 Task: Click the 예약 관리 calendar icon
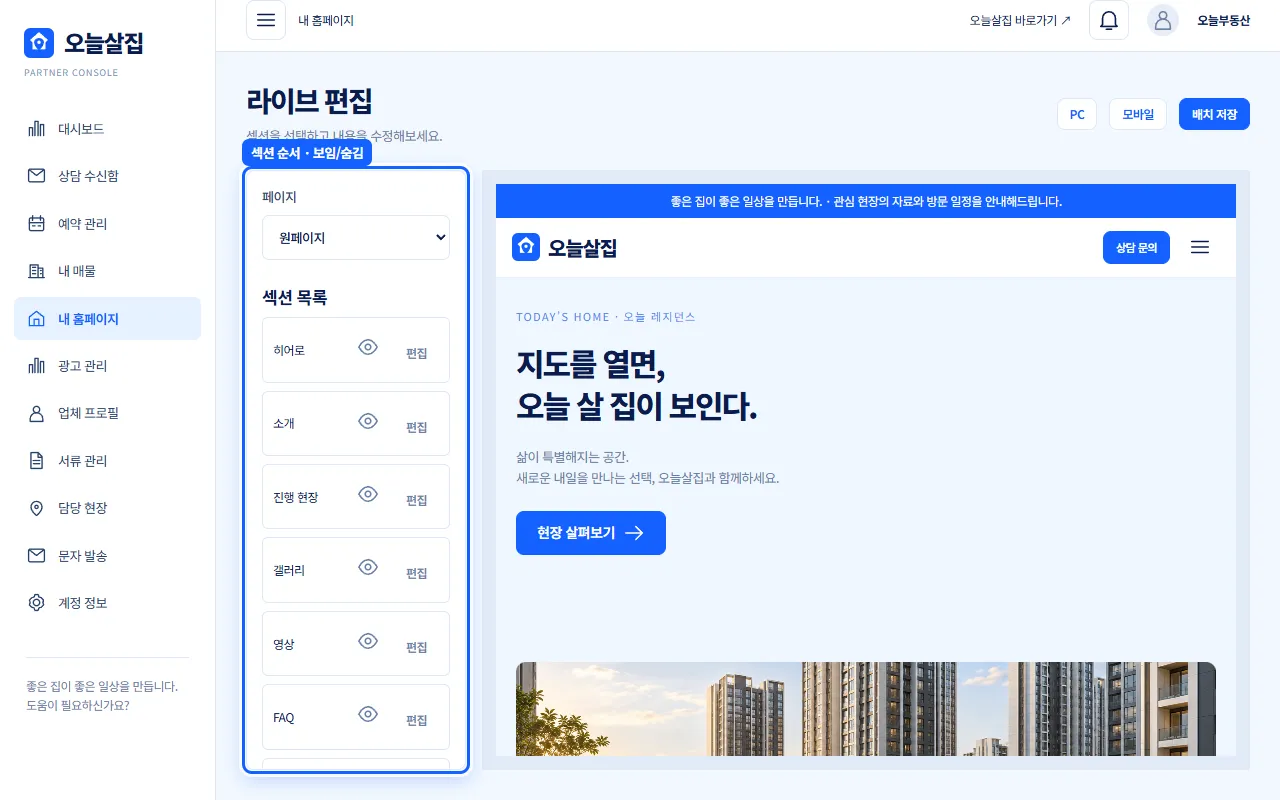[x=37, y=224]
